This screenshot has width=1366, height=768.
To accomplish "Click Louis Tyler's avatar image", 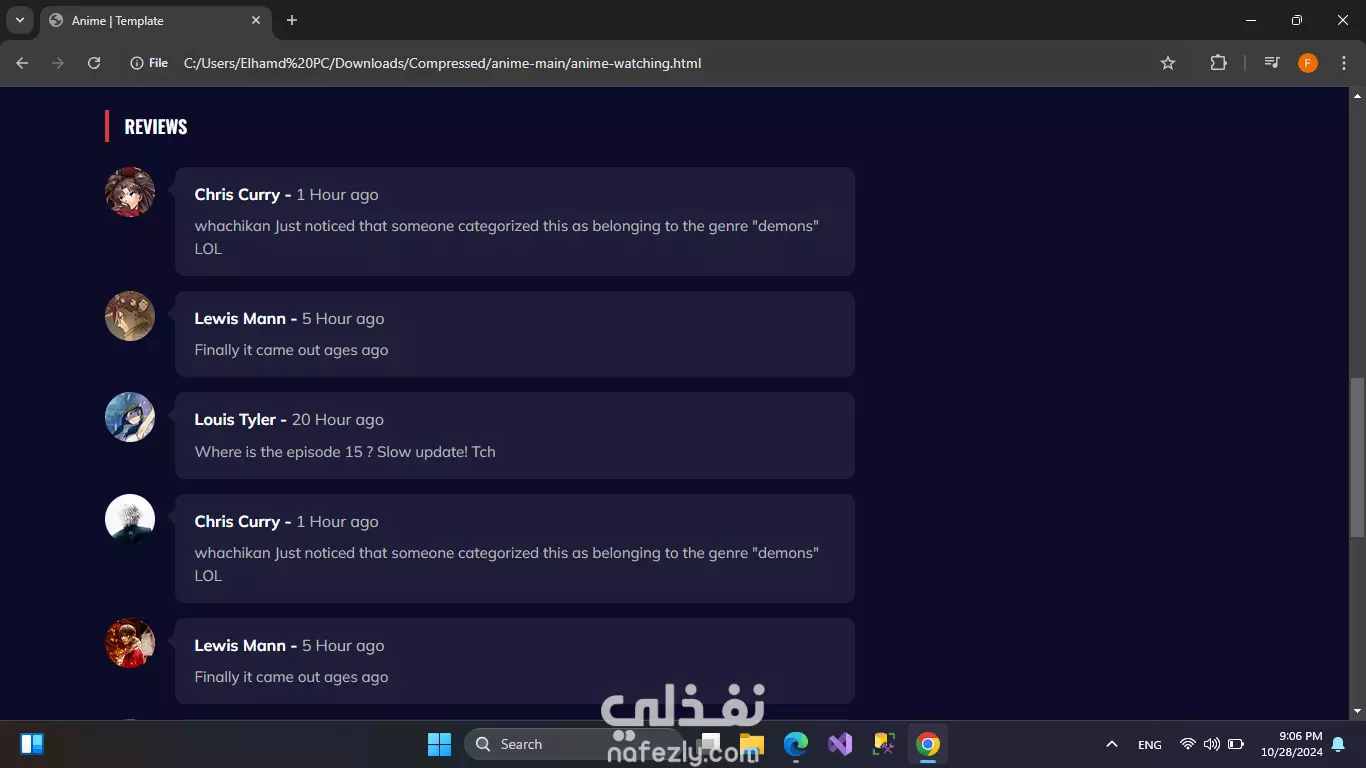I will coord(130,417).
